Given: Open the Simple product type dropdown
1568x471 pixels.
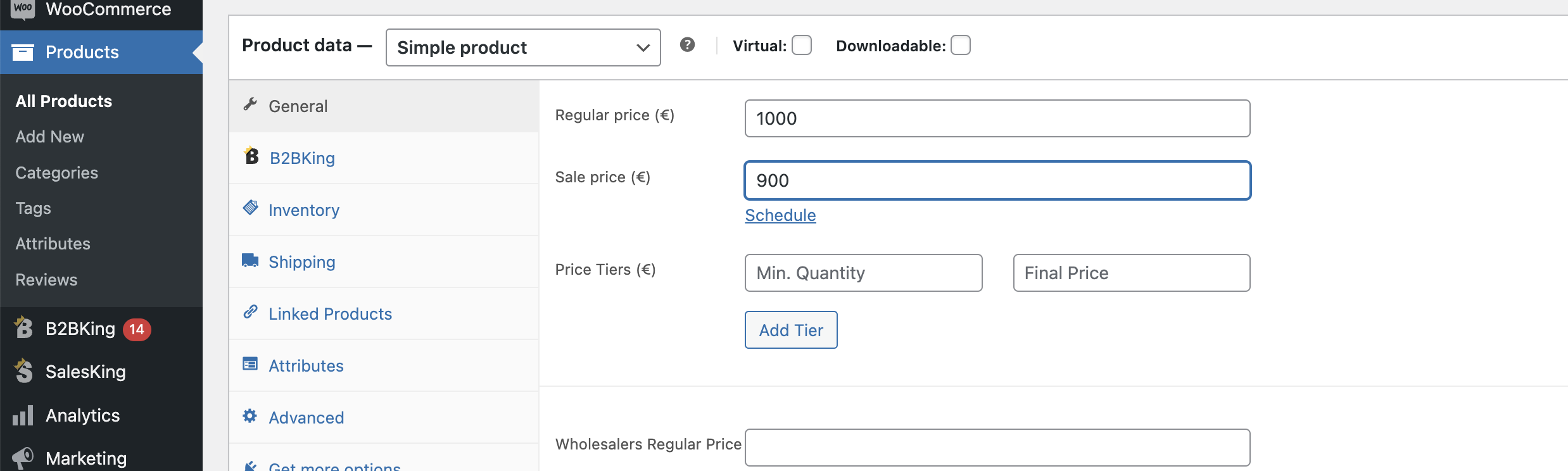Looking at the screenshot, I should pos(523,47).
